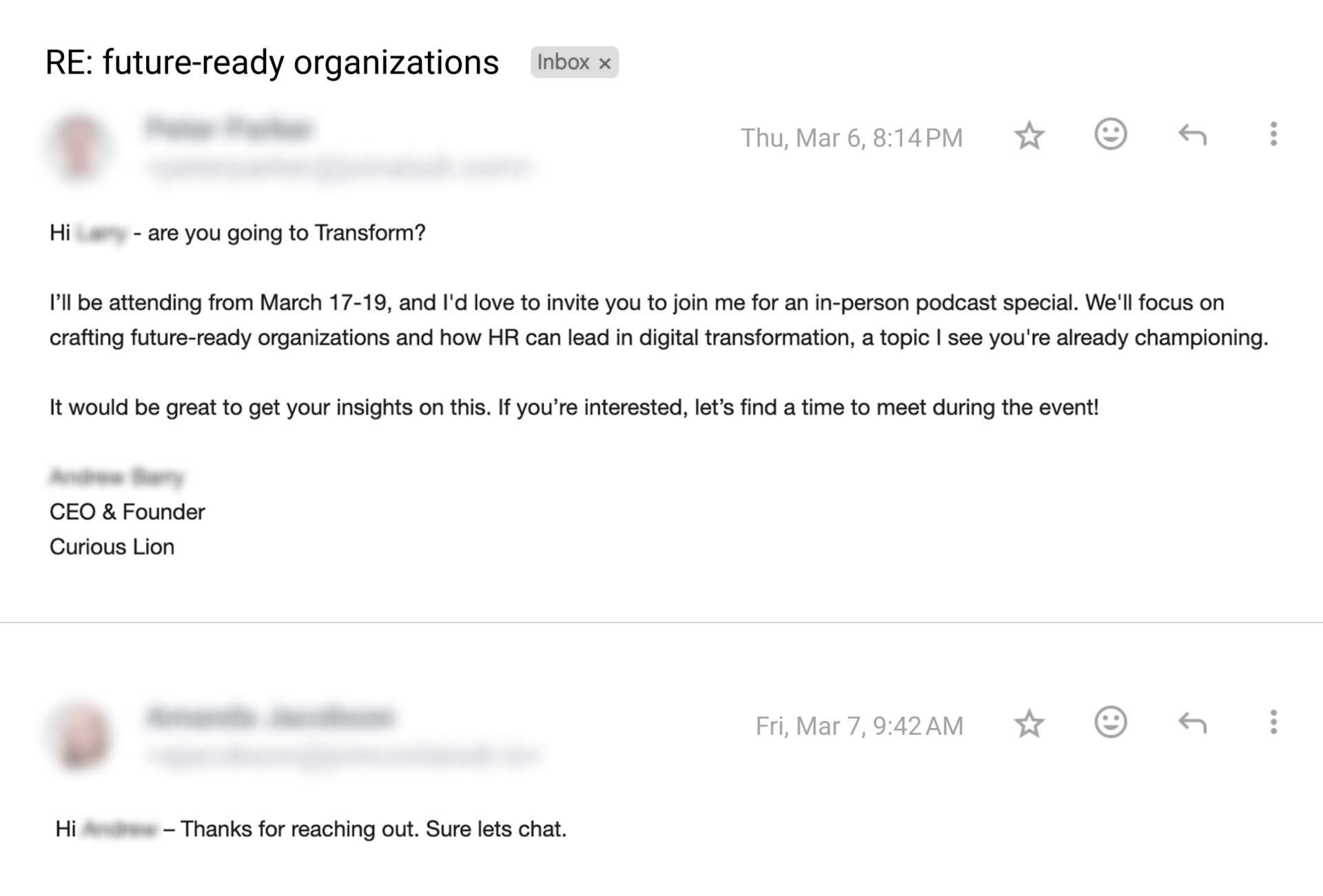Click the "Thanks for reaching out" reply text
Screen dimensions: 1323x896
[x=373, y=829]
